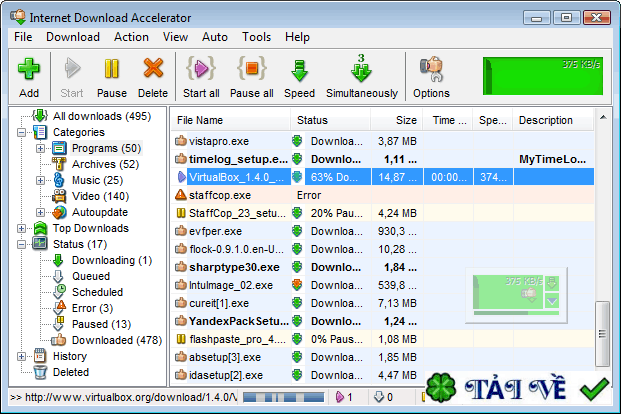This screenshot has height=414, width=621.
Task: Click the green speed graph in toolbar
Action: point(543,76)
